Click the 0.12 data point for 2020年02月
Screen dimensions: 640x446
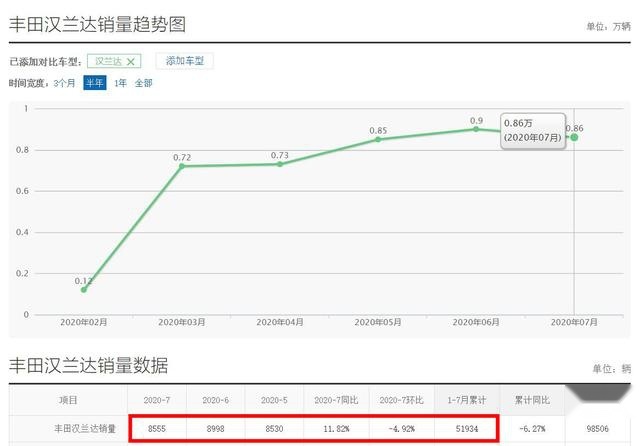pos(84,290)
